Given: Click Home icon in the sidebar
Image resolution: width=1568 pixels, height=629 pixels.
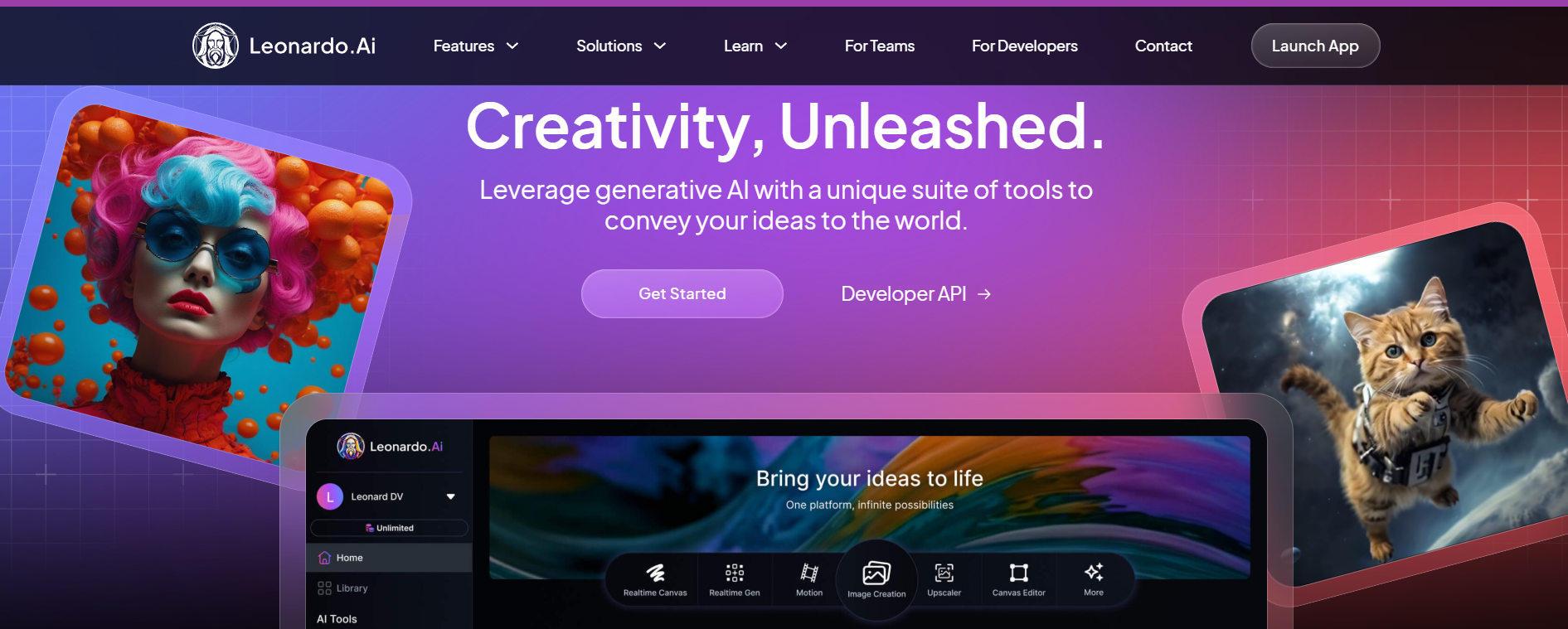Looking at the screenshot, I should pos(324,558).
